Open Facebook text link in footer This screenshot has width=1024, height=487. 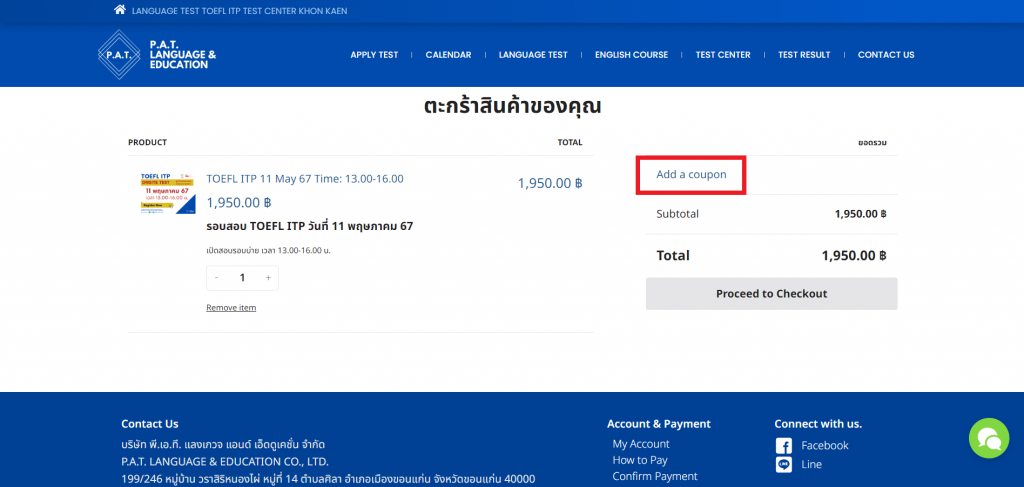tap(825, 445)
